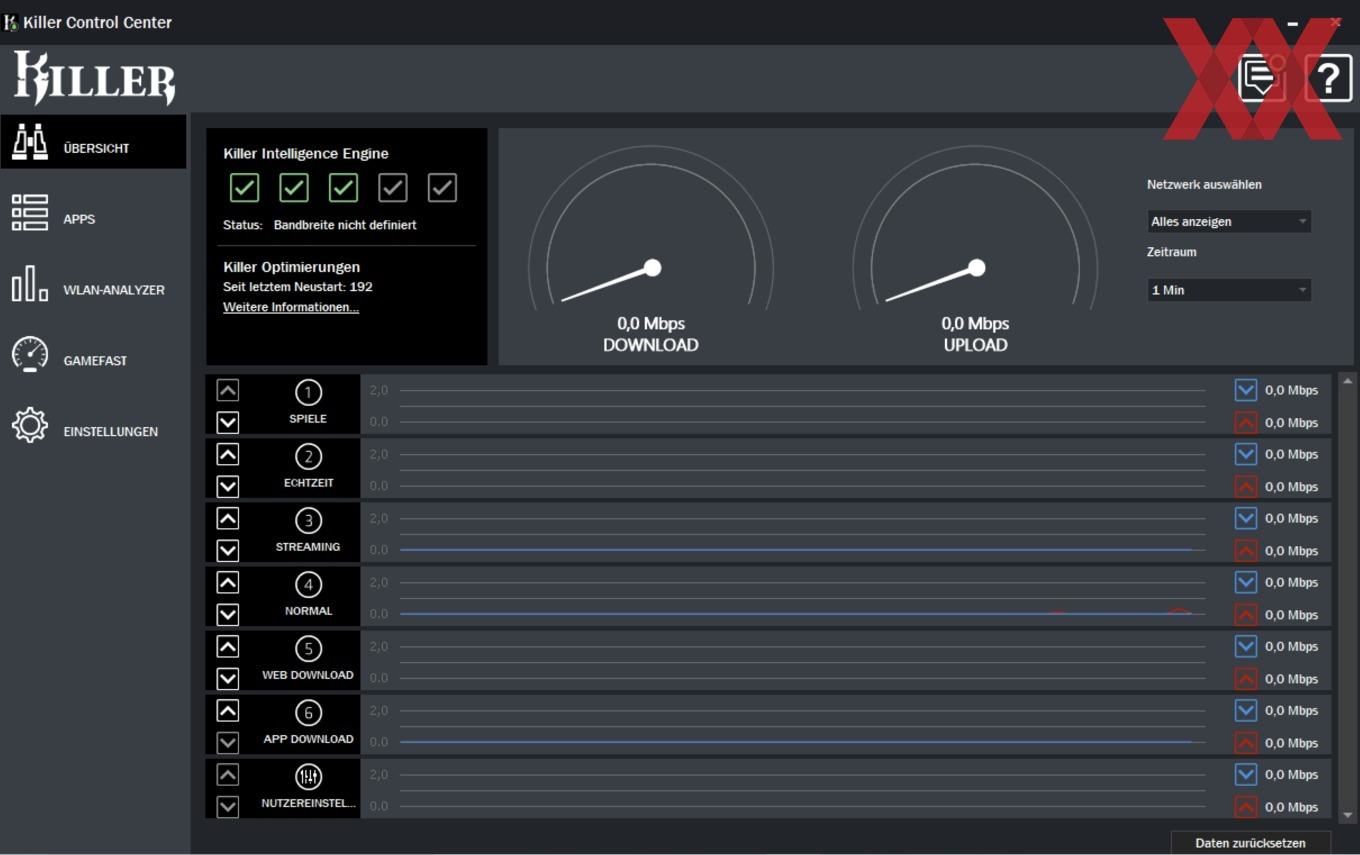Click Nutzereinstellungen sliders icon
1360x855 pixels.
coord(308,777)
